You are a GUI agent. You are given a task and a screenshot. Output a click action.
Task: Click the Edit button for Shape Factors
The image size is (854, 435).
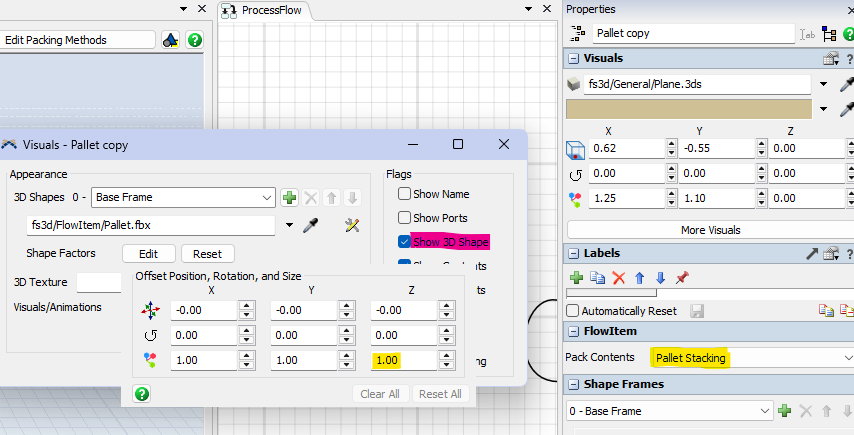(148, 253)
